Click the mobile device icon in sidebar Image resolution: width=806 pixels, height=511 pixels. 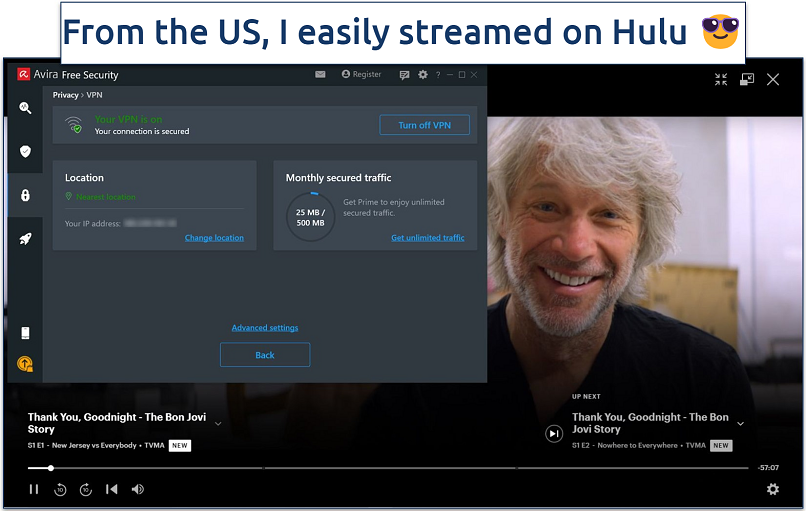pos(25,333)
